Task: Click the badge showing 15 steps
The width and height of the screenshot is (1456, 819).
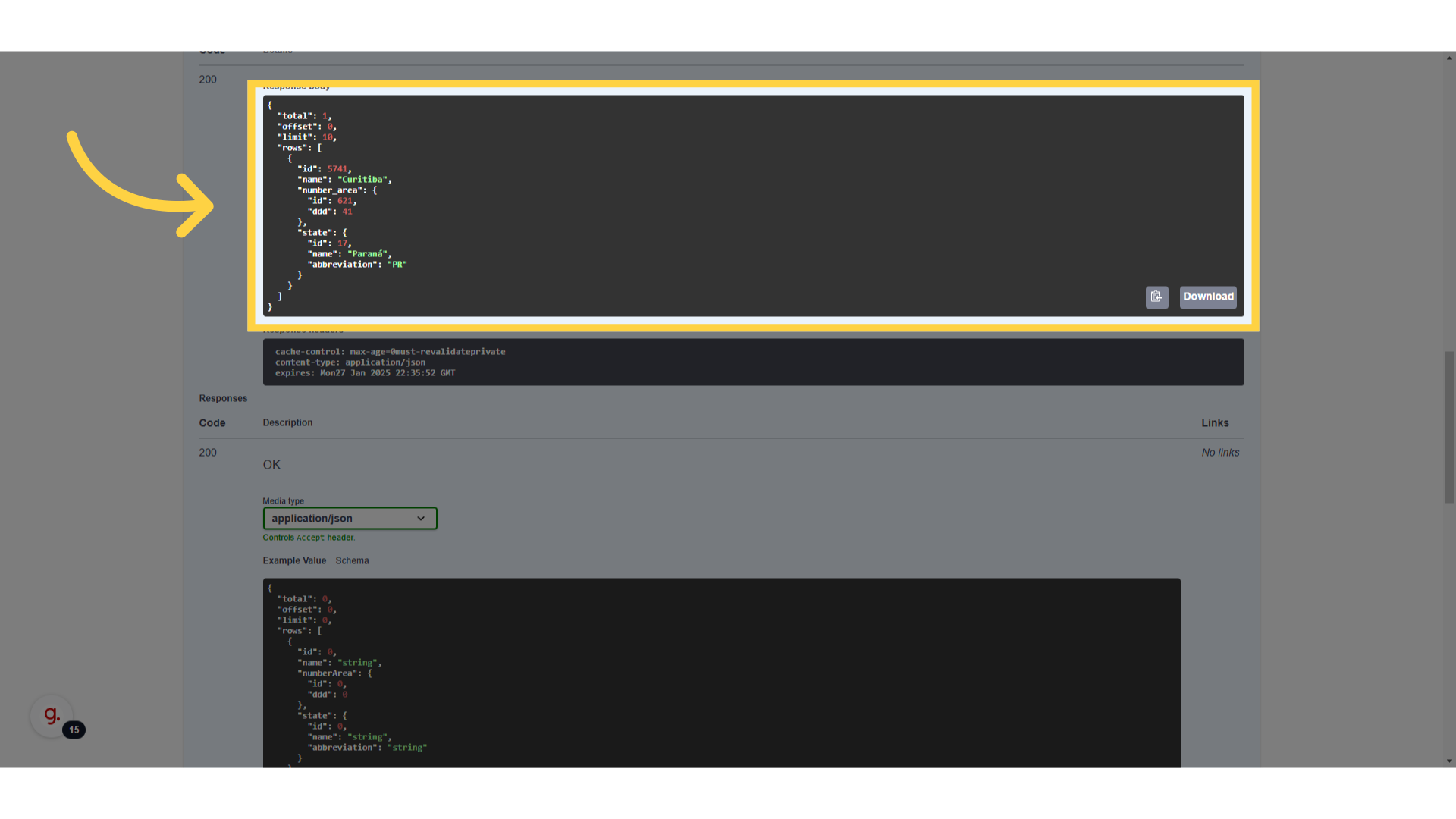Action: click(x=74, y=730)
